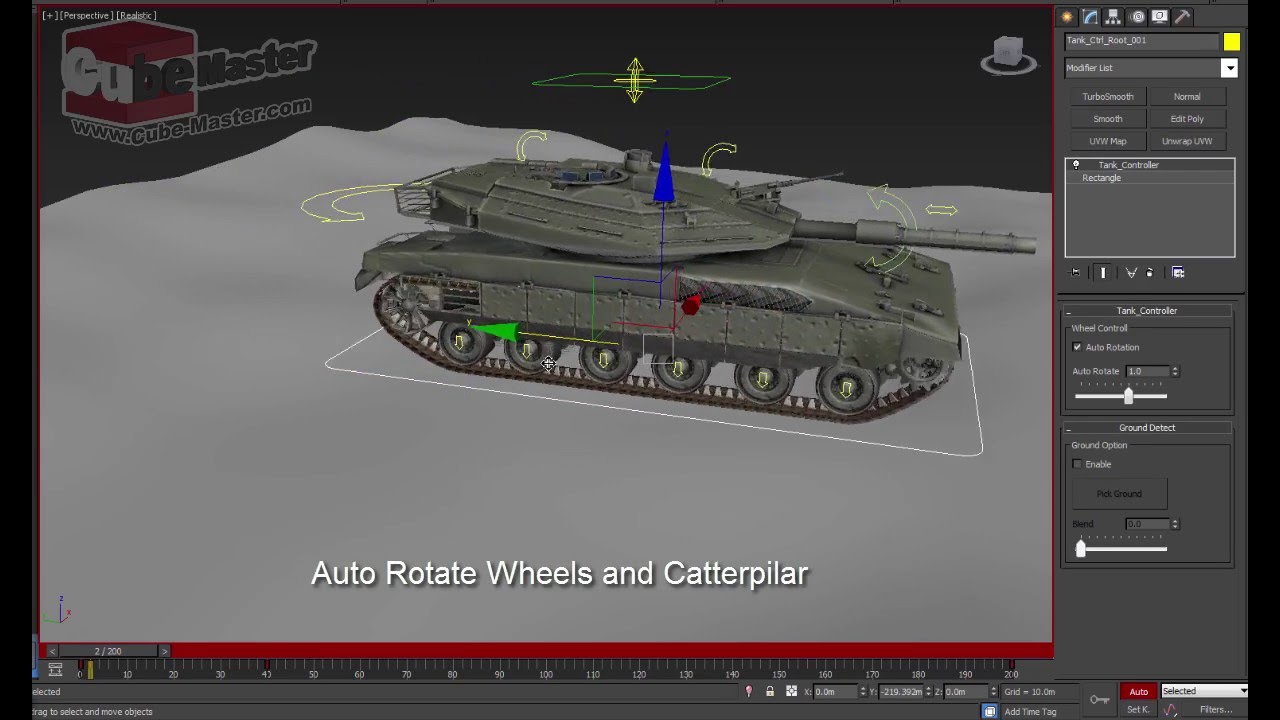Click the Tank_Controller lightbulb icon

[x=1076, y=165]
